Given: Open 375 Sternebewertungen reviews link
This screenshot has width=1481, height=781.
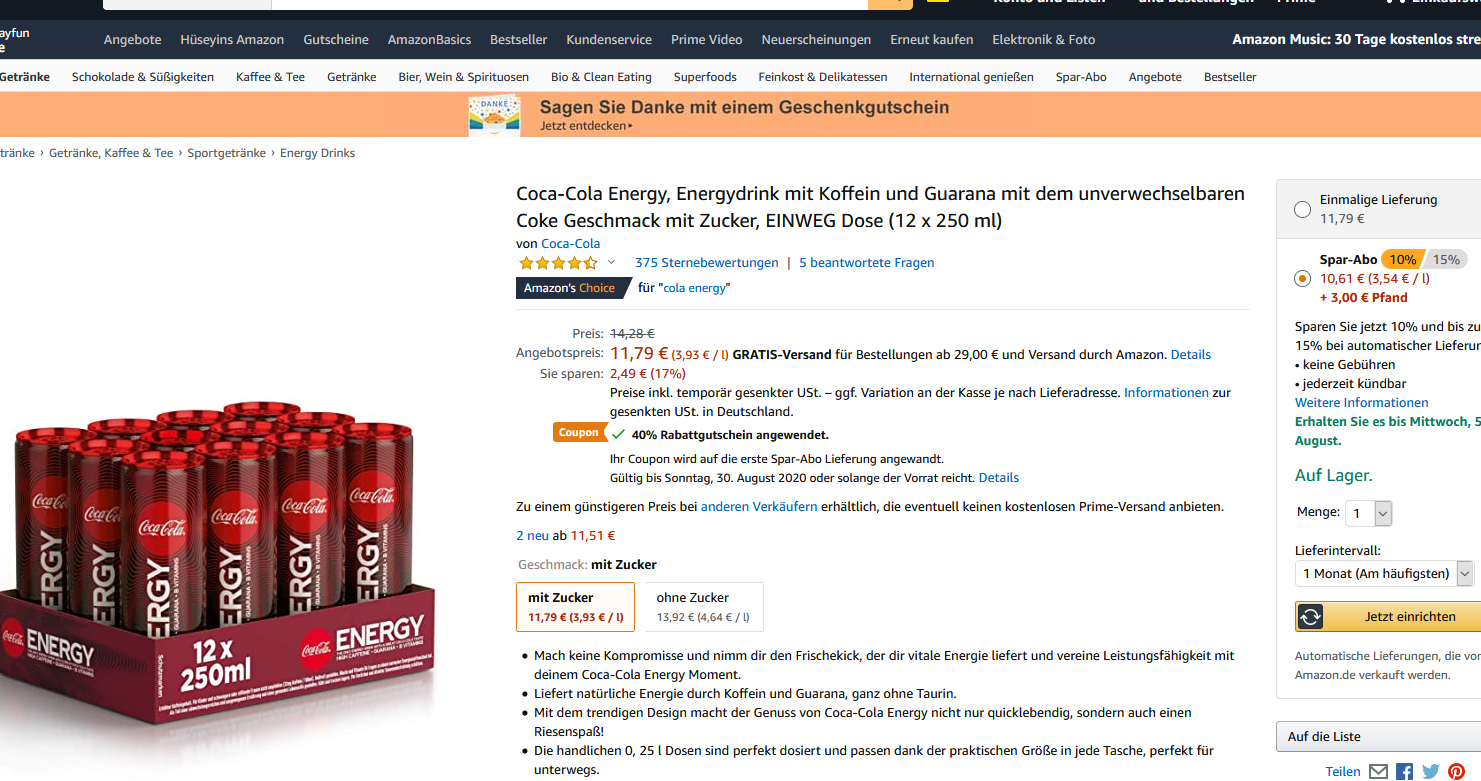Looking at the screenshot, I should click(706, 263).
